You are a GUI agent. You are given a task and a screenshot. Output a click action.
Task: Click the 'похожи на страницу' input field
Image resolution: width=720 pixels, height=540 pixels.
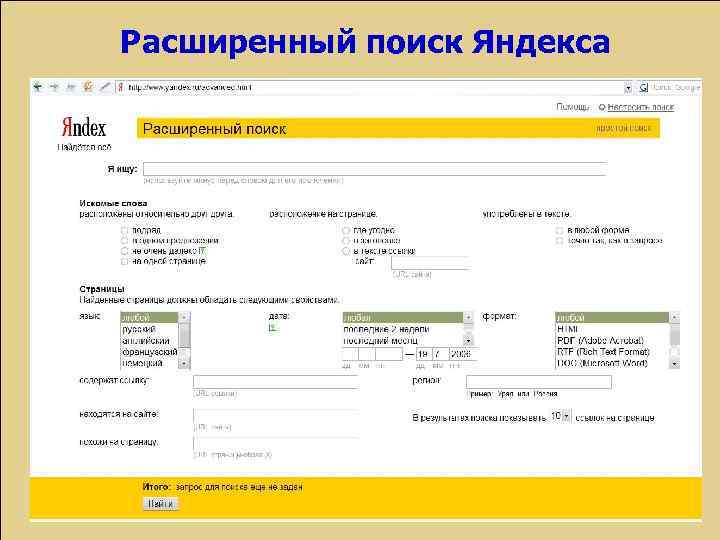pos(276,444)
